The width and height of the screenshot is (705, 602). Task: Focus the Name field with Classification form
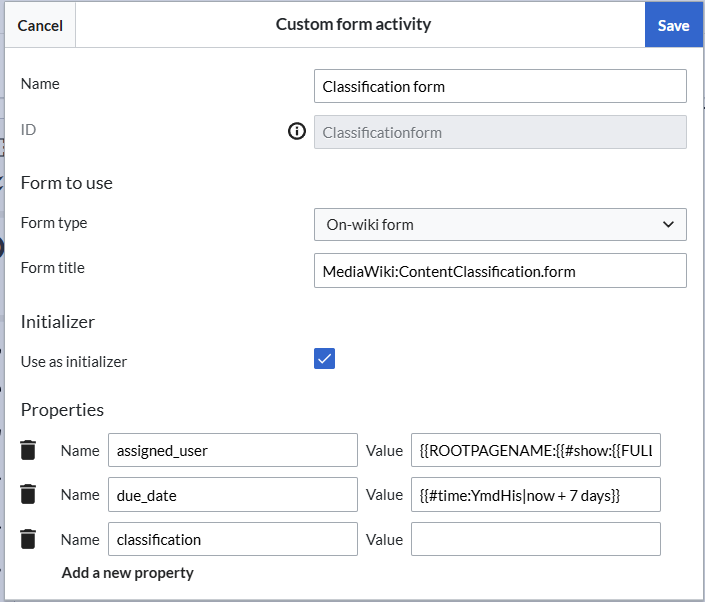500,86
